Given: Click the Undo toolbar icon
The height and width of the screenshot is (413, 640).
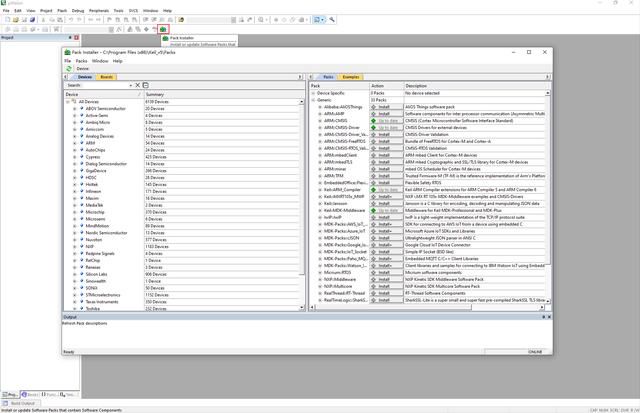Looking at the screenshot, I should pyautogui.click(x=71, y=20).
